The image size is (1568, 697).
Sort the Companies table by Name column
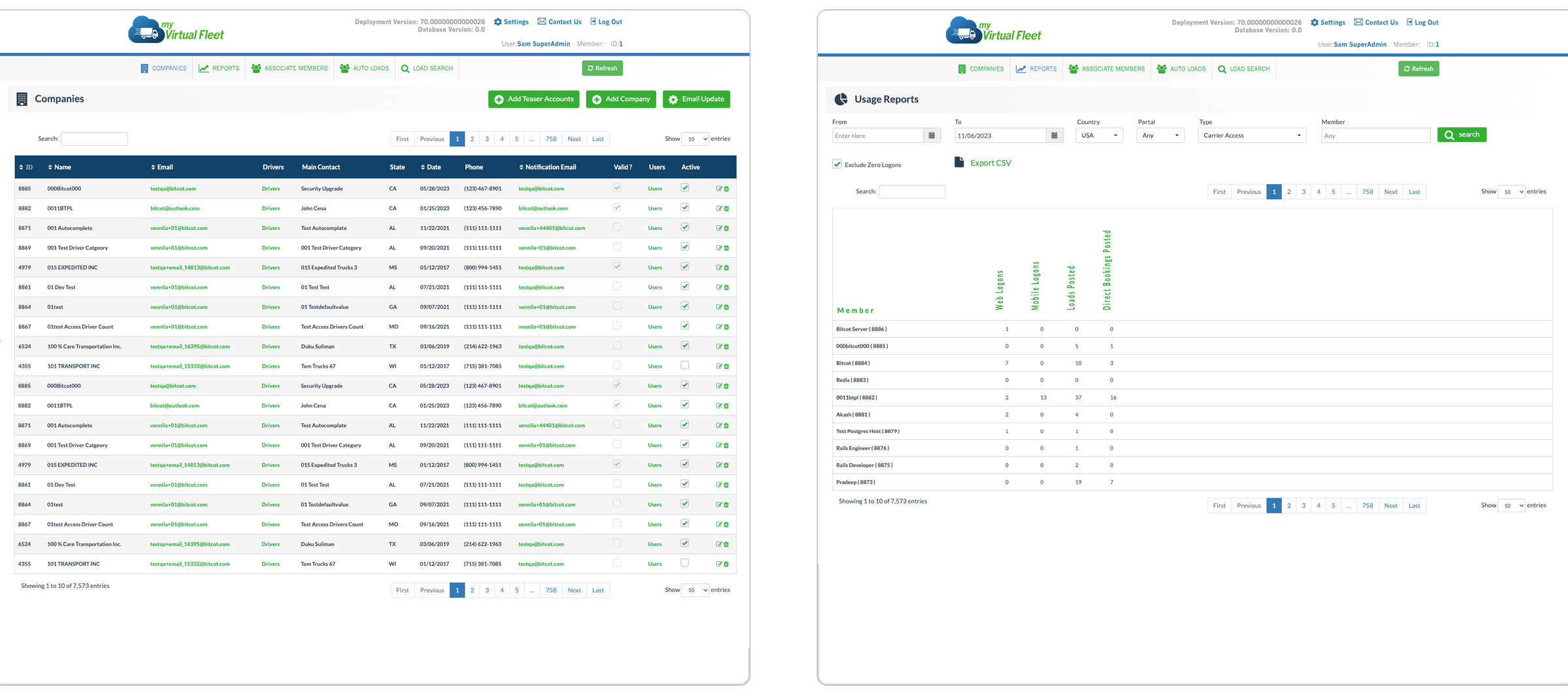[x=59, y=167]
